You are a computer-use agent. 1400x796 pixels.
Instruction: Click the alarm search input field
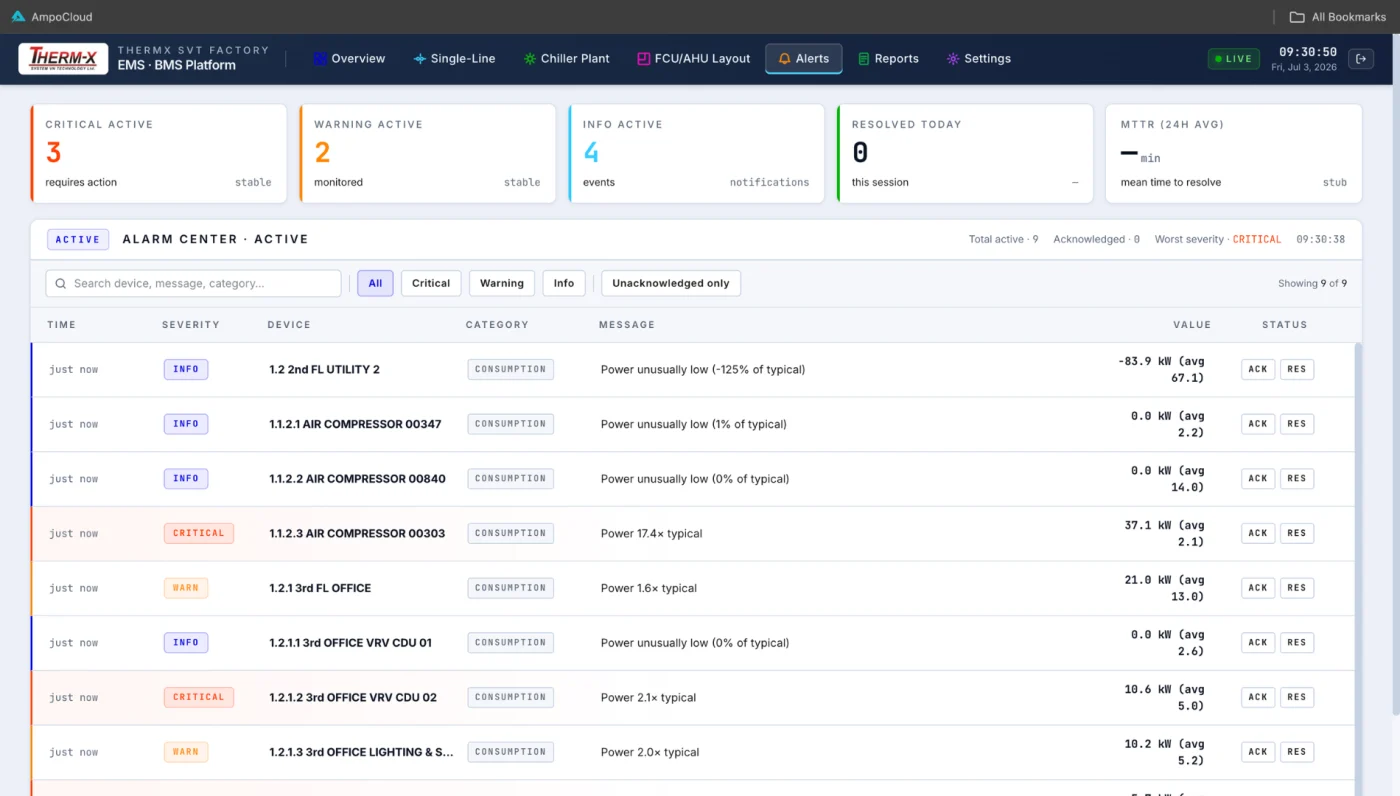click(x=194, y=283)
